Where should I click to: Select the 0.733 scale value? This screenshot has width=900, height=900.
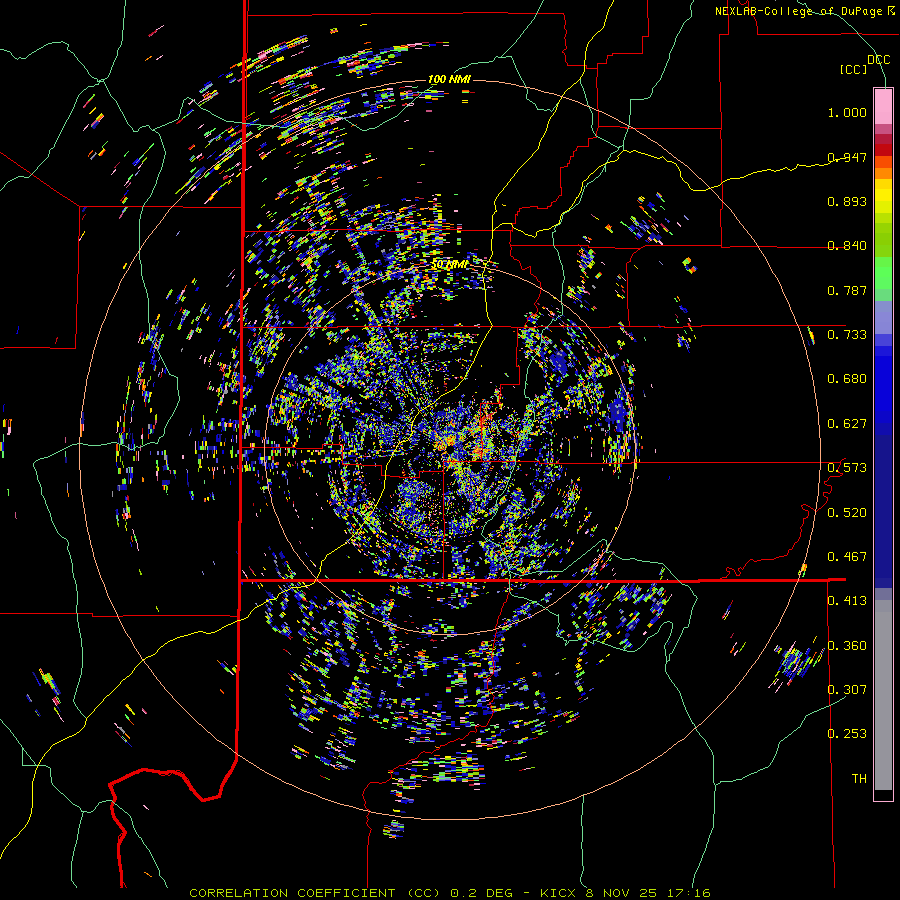pos(847,335)
